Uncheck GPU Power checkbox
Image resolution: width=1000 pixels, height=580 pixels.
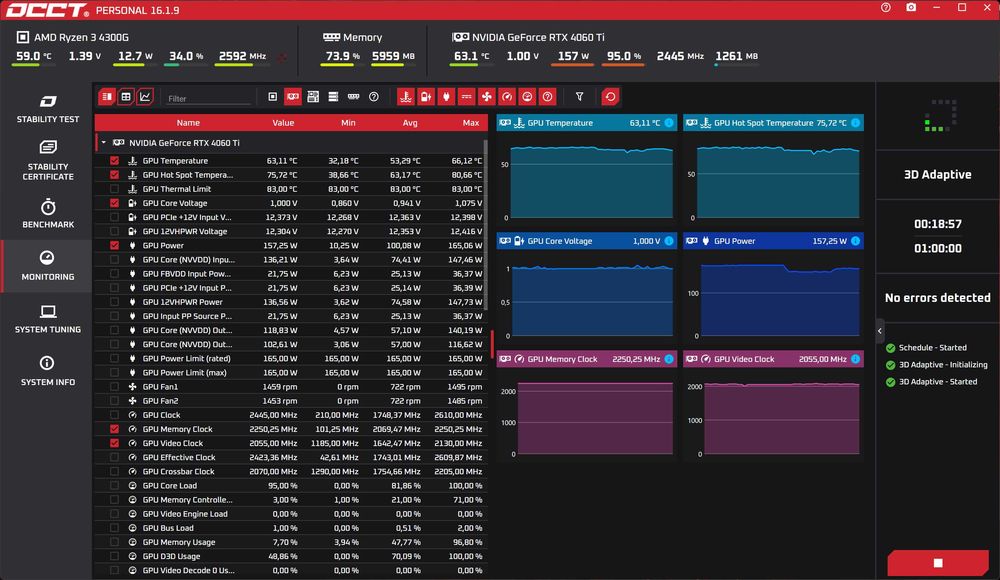point(114,245)
